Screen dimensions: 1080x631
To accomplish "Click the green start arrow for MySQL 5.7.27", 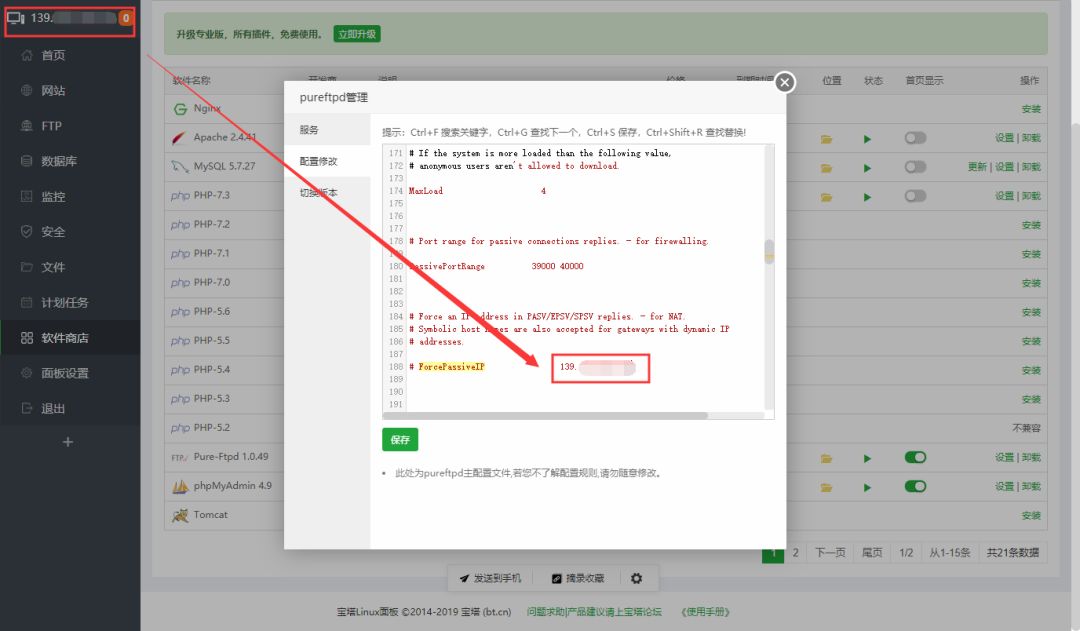I will click(x=867, y=167).
